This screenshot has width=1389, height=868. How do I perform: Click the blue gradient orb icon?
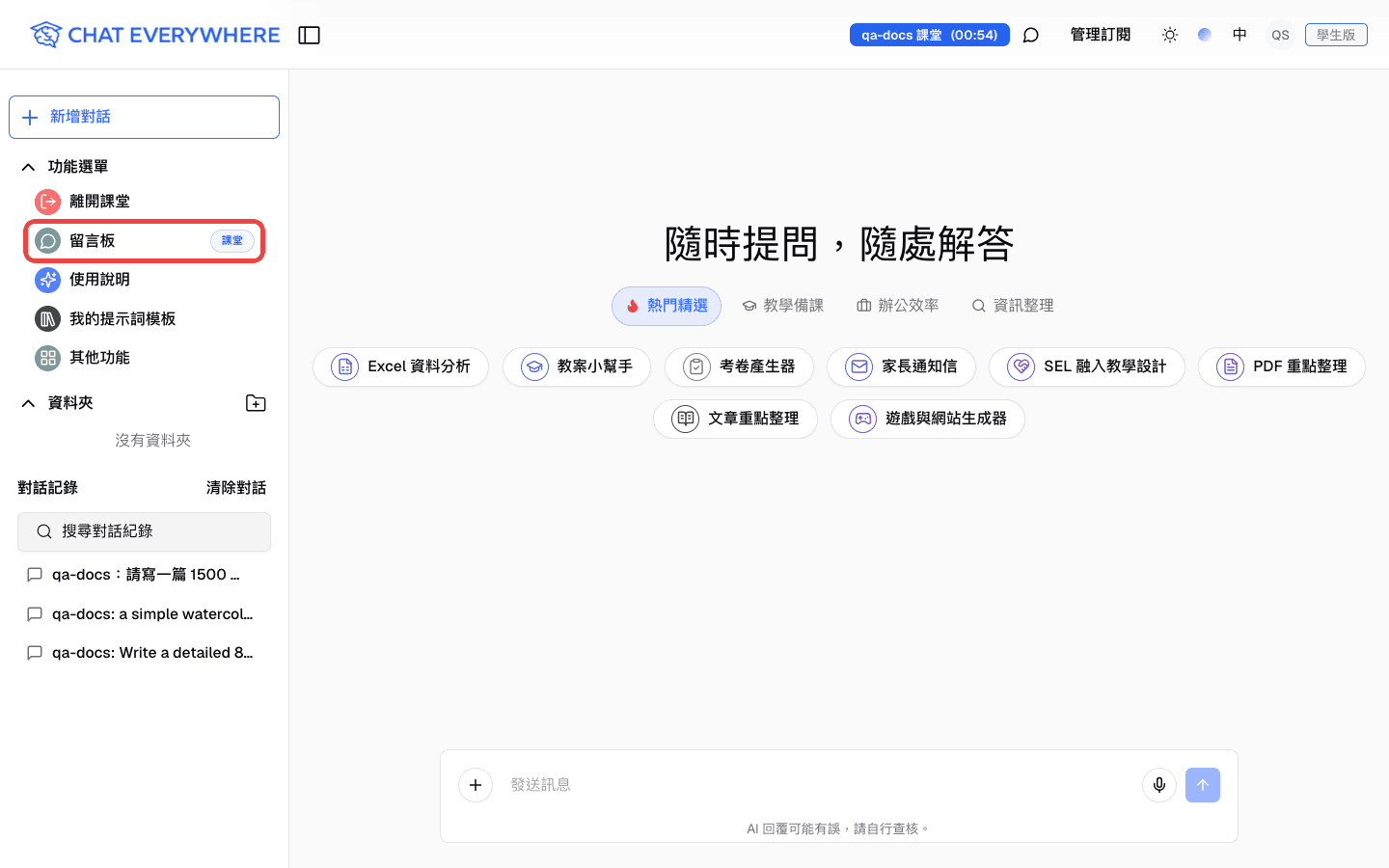[1205, 35]
